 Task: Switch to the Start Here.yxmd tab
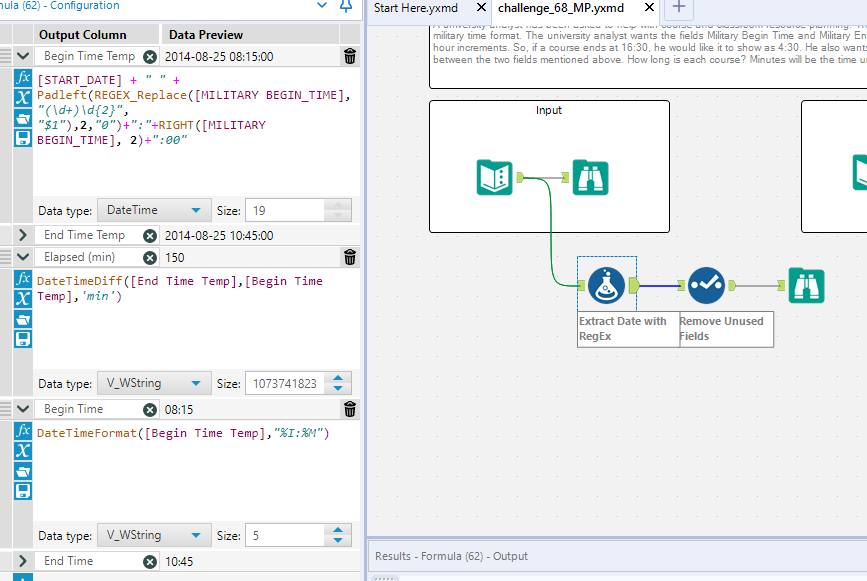[416, 8]
